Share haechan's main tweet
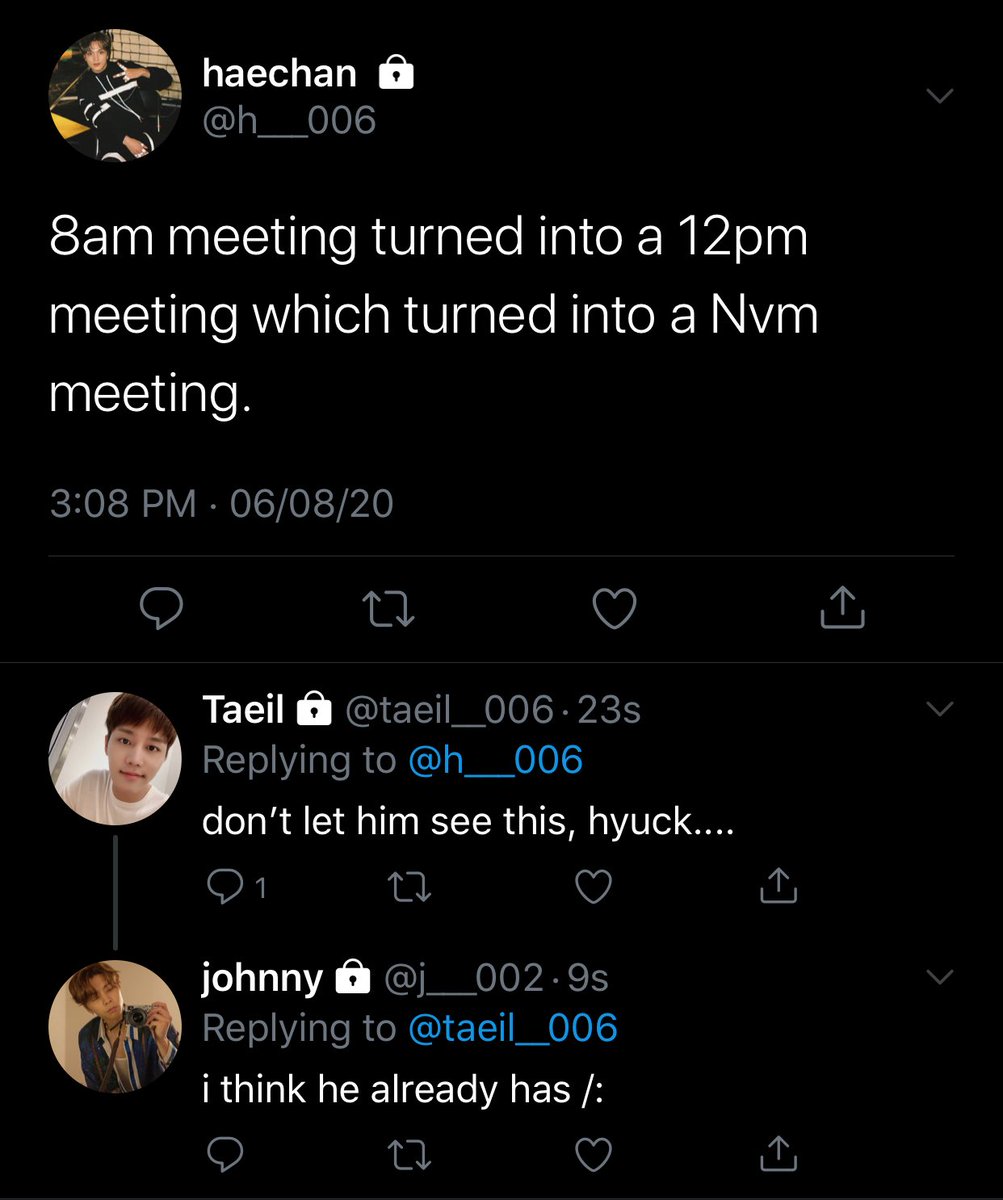 [x=842, y=608]
